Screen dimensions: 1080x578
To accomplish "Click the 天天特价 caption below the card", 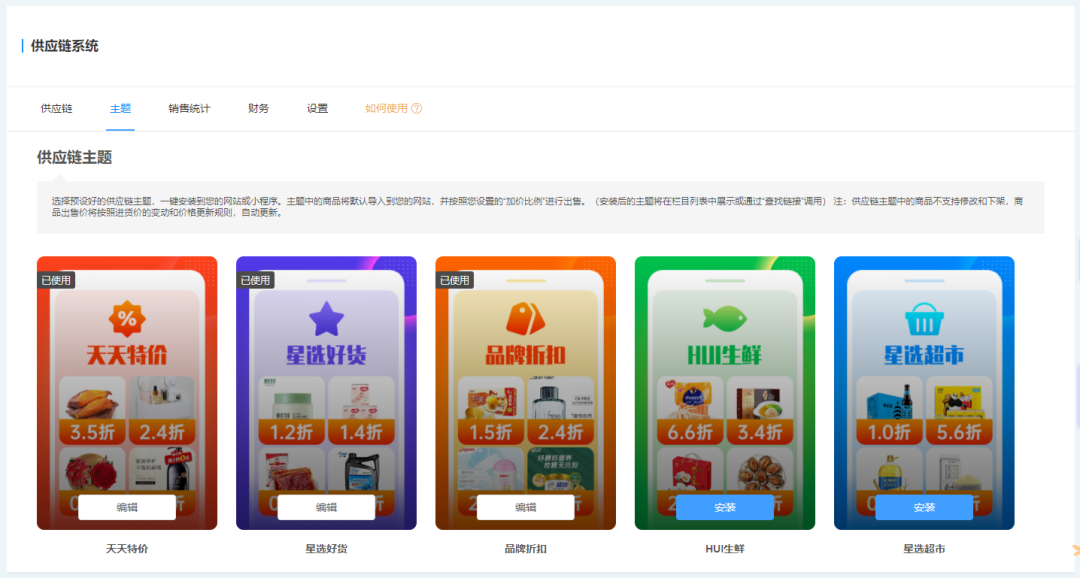I will tap(127, 549).
